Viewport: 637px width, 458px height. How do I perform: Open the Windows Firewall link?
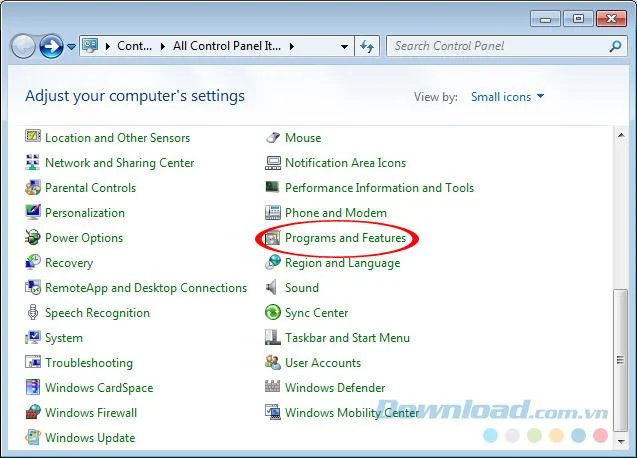91,412
